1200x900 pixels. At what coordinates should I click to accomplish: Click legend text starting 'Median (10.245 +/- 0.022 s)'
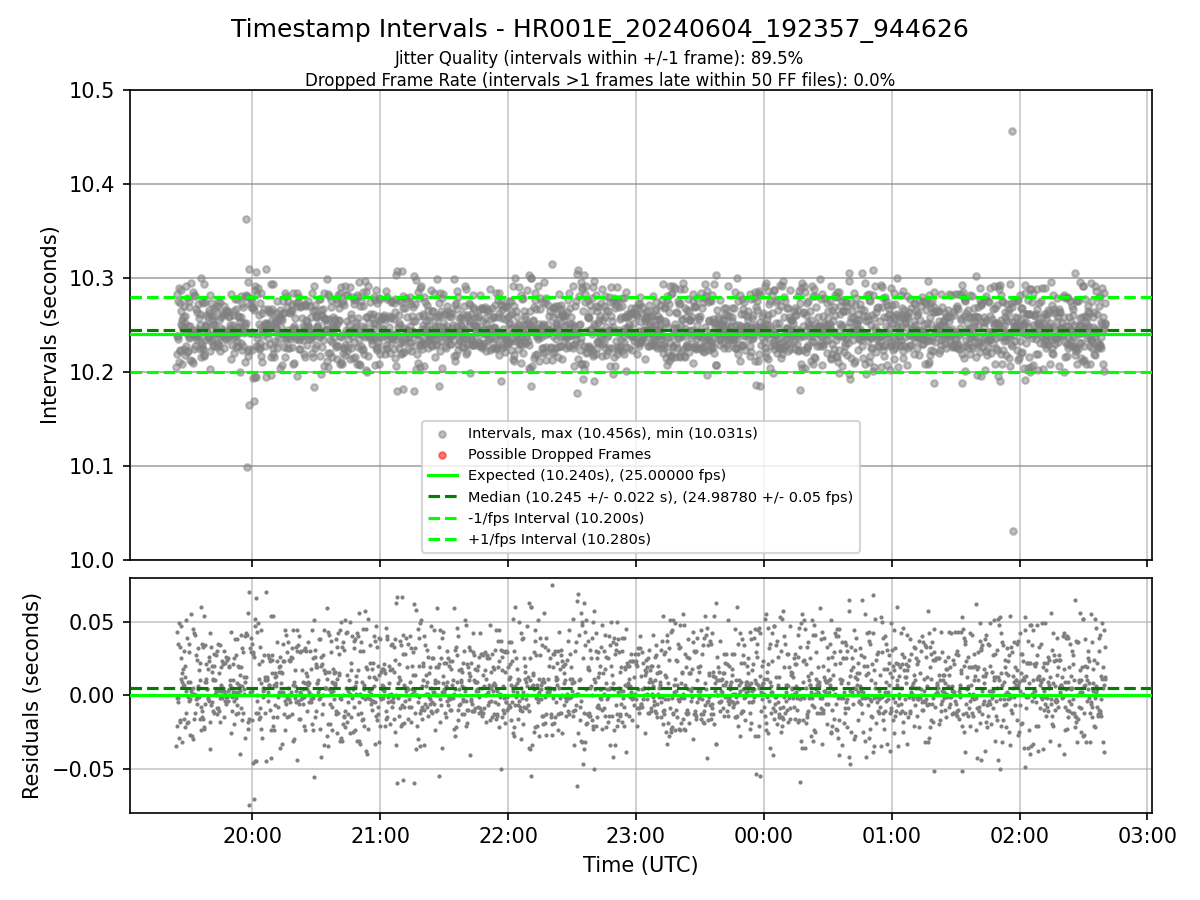click(x=661, y=497)
